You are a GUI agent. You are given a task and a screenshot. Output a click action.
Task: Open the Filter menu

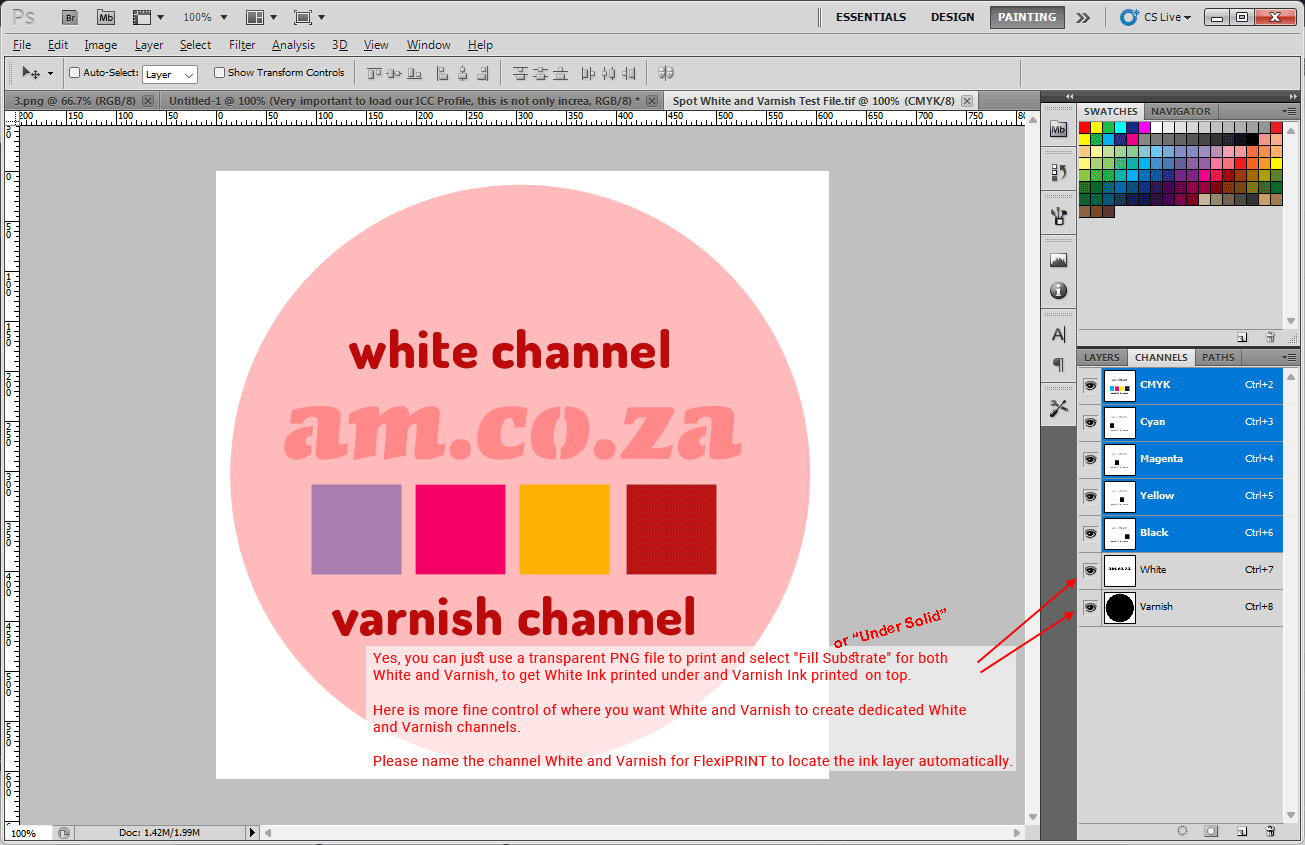tap(241, 45)
